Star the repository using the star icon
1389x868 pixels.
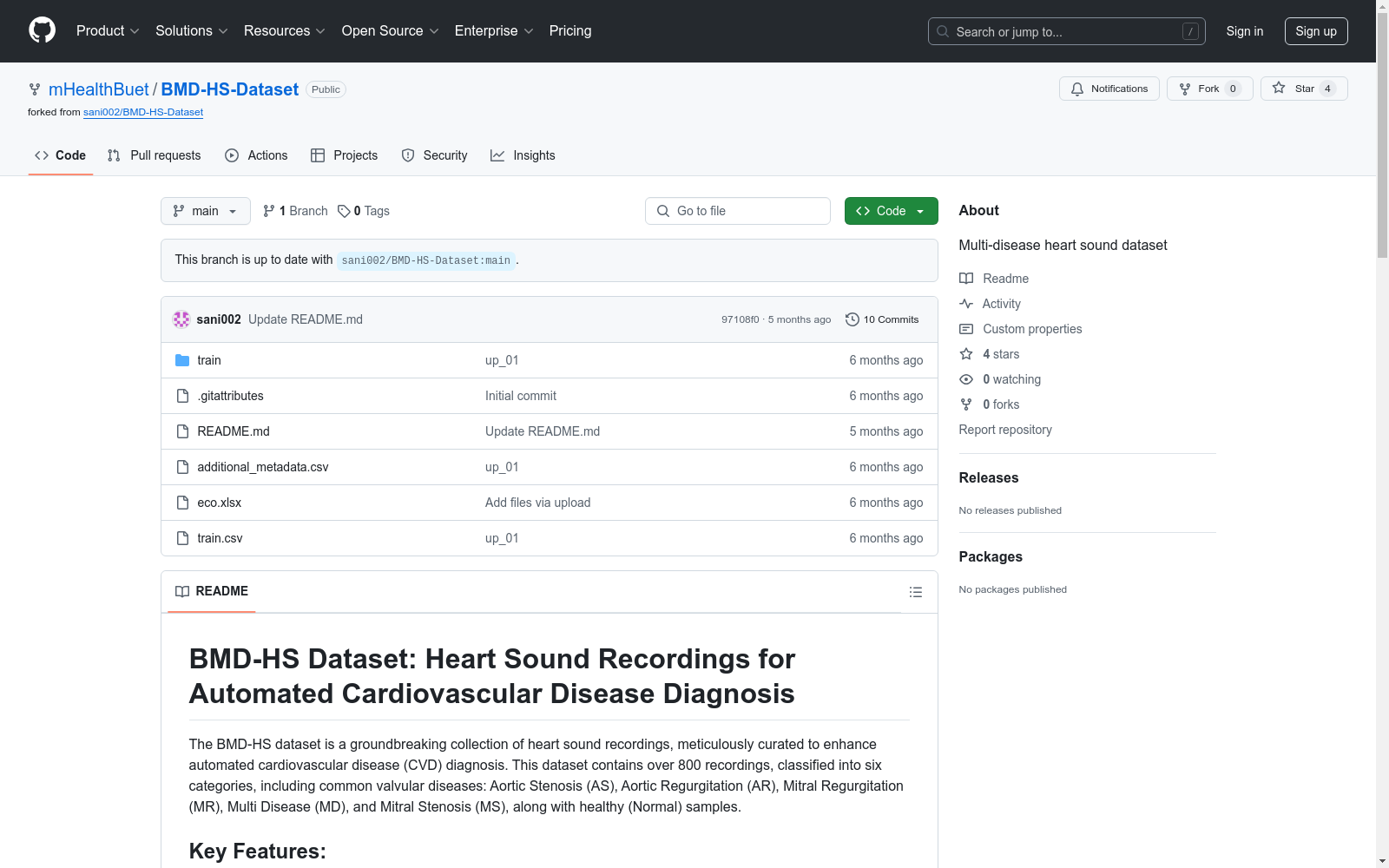(x=1278, y=88)
